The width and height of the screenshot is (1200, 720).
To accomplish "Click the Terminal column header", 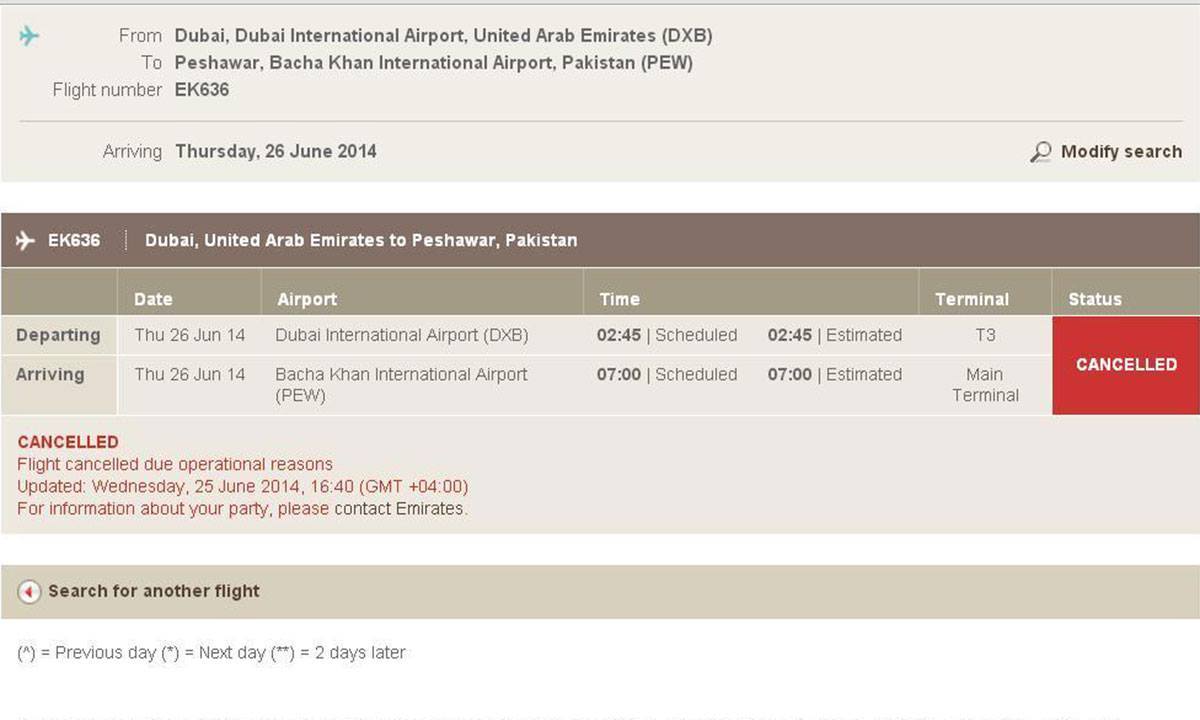I will pos(971,299).
